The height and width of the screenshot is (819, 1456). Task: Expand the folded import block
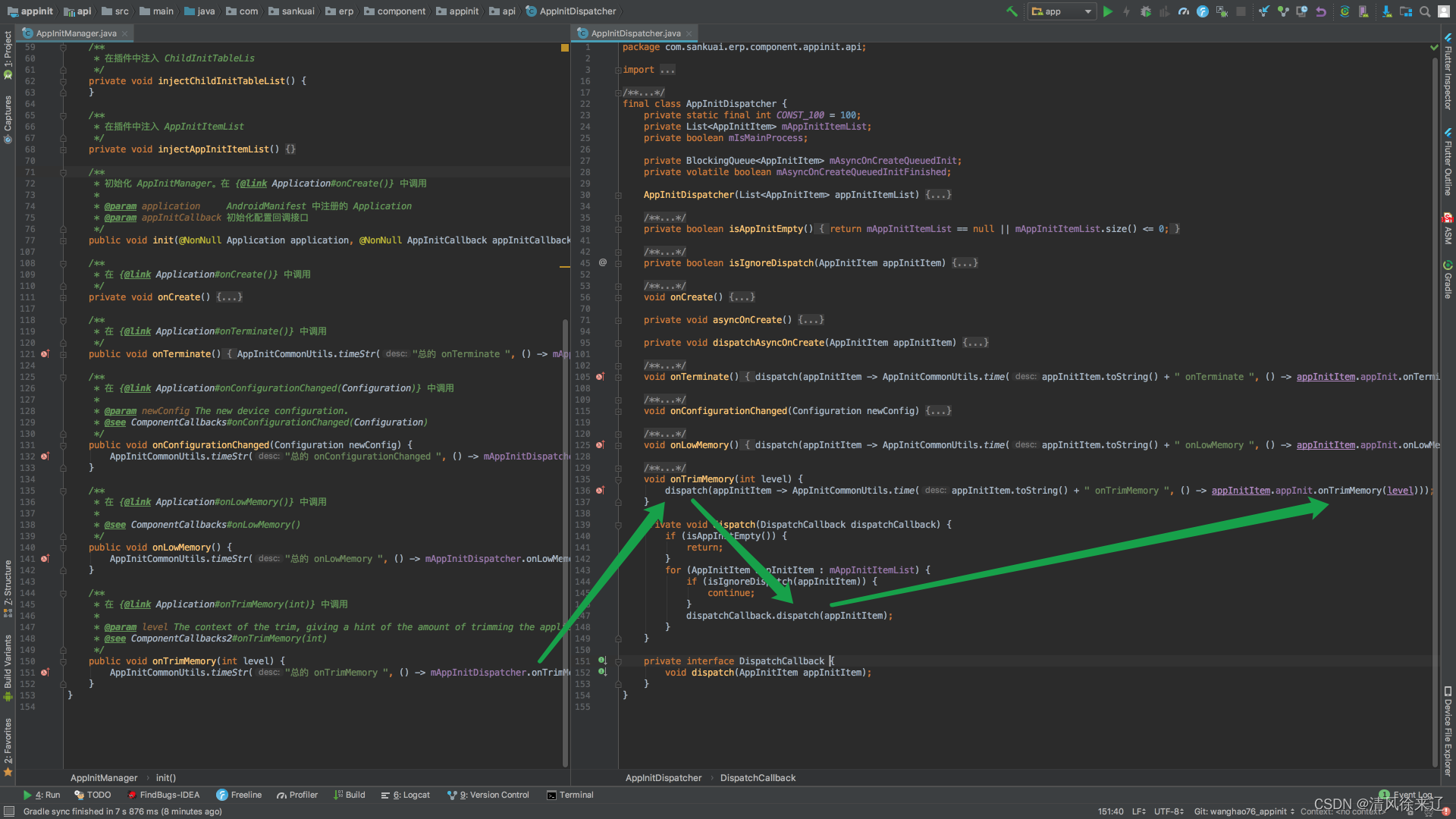(x=667, y=70)
